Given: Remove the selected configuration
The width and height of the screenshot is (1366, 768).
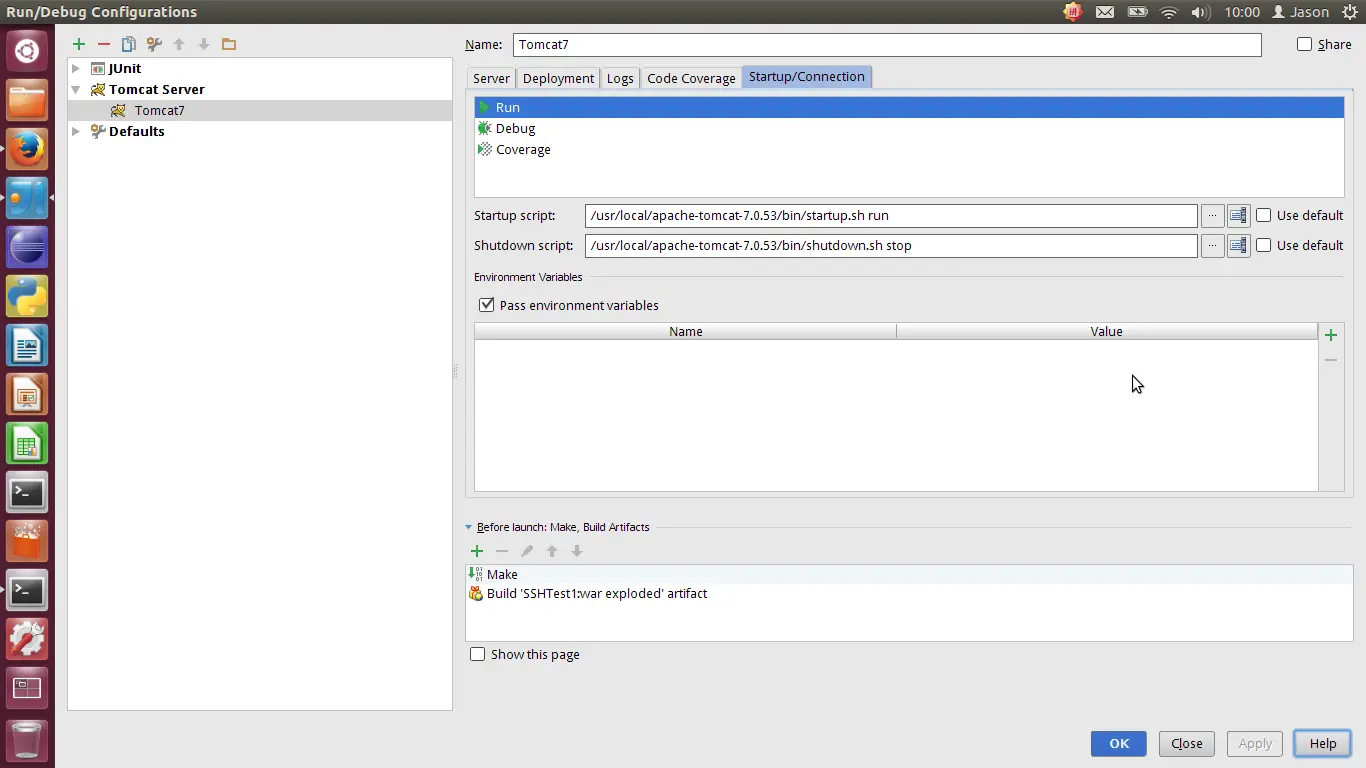Looking at the screenshot, I should point(104,44).
